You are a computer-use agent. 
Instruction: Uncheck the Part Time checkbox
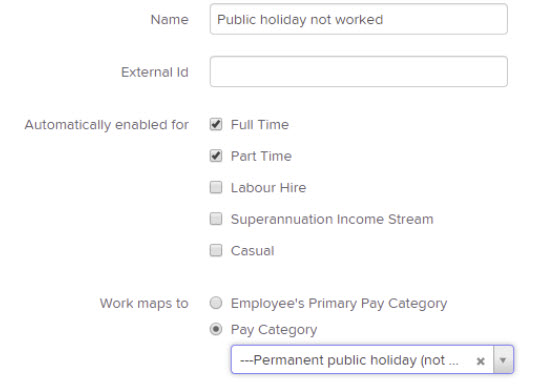click(216, 156)
